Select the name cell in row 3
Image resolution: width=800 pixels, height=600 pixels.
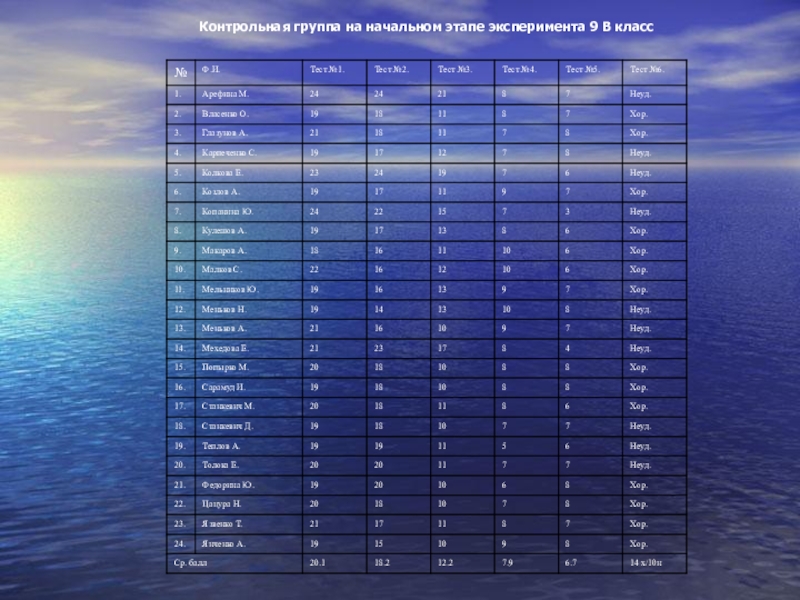[x=248, y=133]
